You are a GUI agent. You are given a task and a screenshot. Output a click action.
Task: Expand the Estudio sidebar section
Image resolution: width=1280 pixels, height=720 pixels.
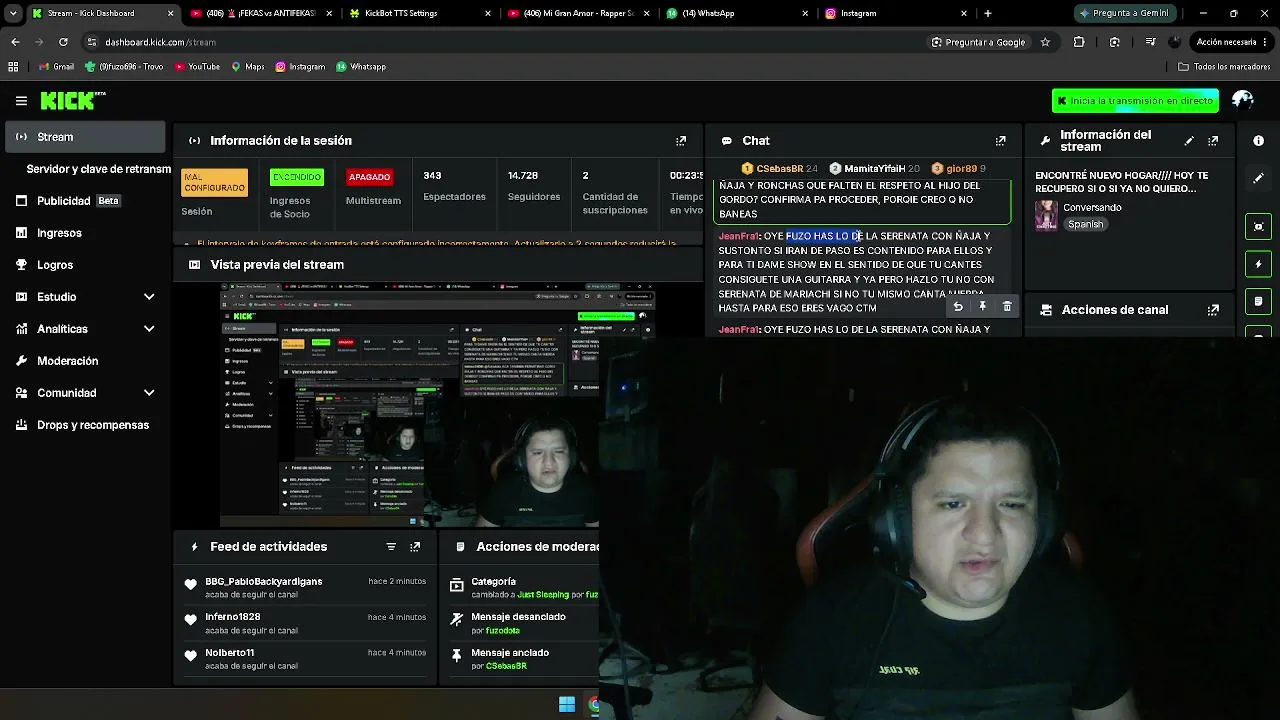[149, 297]
